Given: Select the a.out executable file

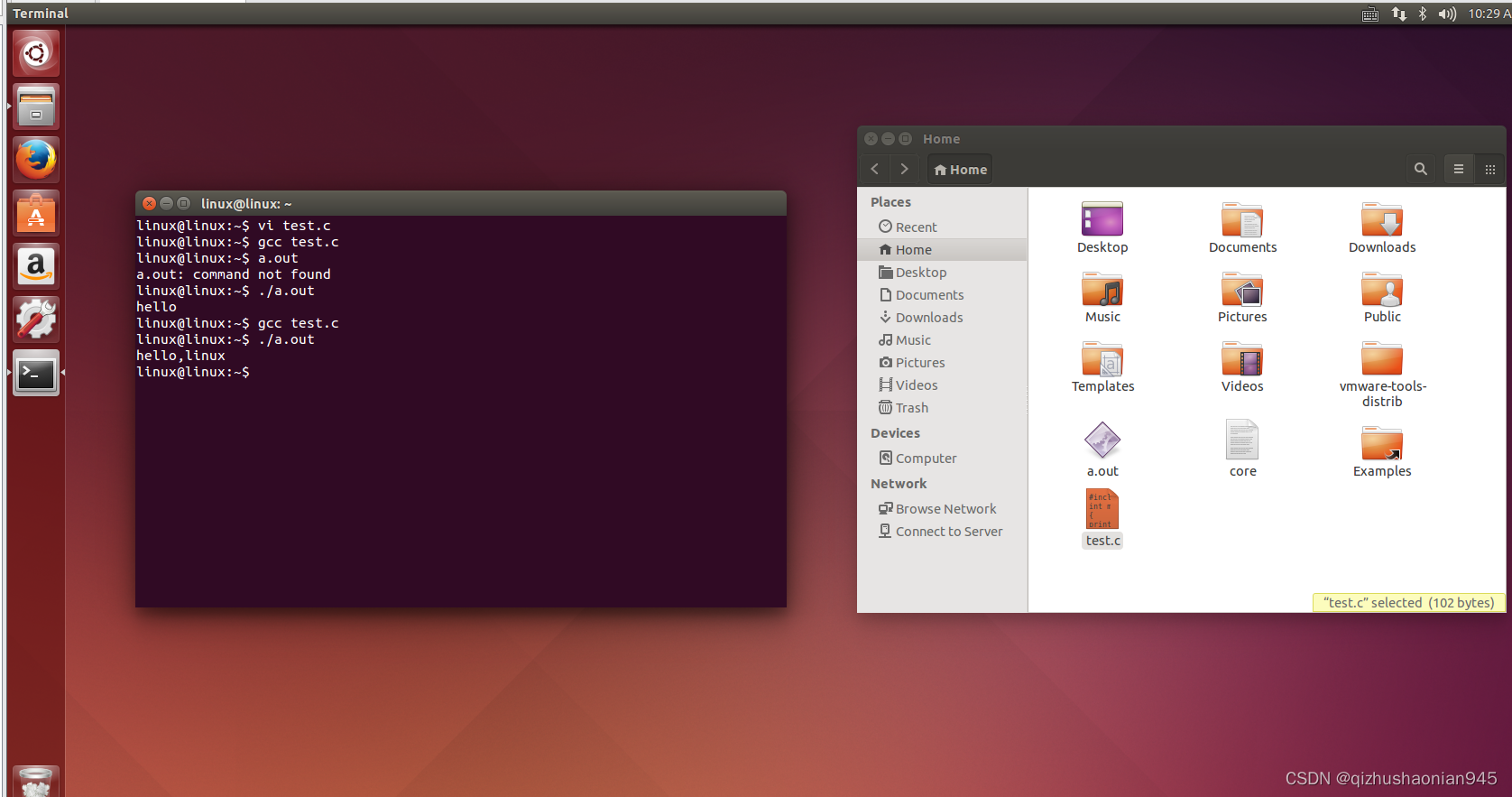Looking at the screenshot, I should click(1102, 440).
